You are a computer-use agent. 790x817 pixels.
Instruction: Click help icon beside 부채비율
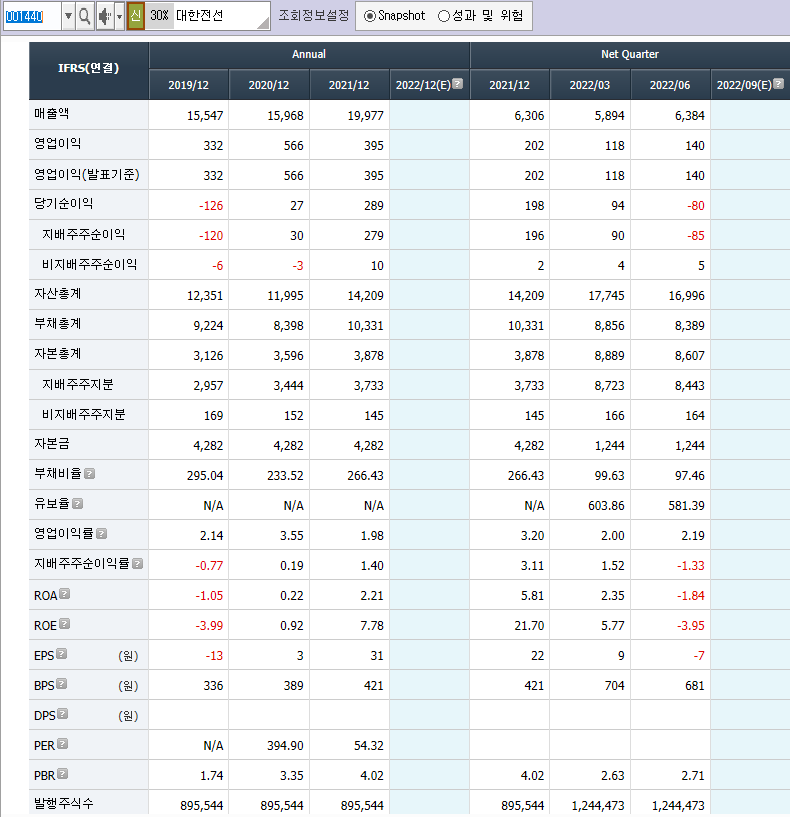coord(90,474)
